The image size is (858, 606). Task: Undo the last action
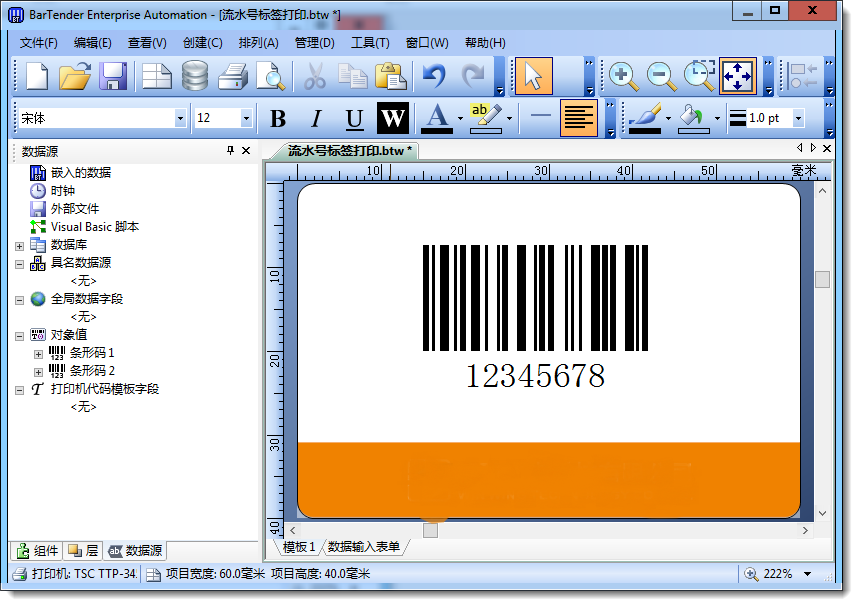[434, 76]
